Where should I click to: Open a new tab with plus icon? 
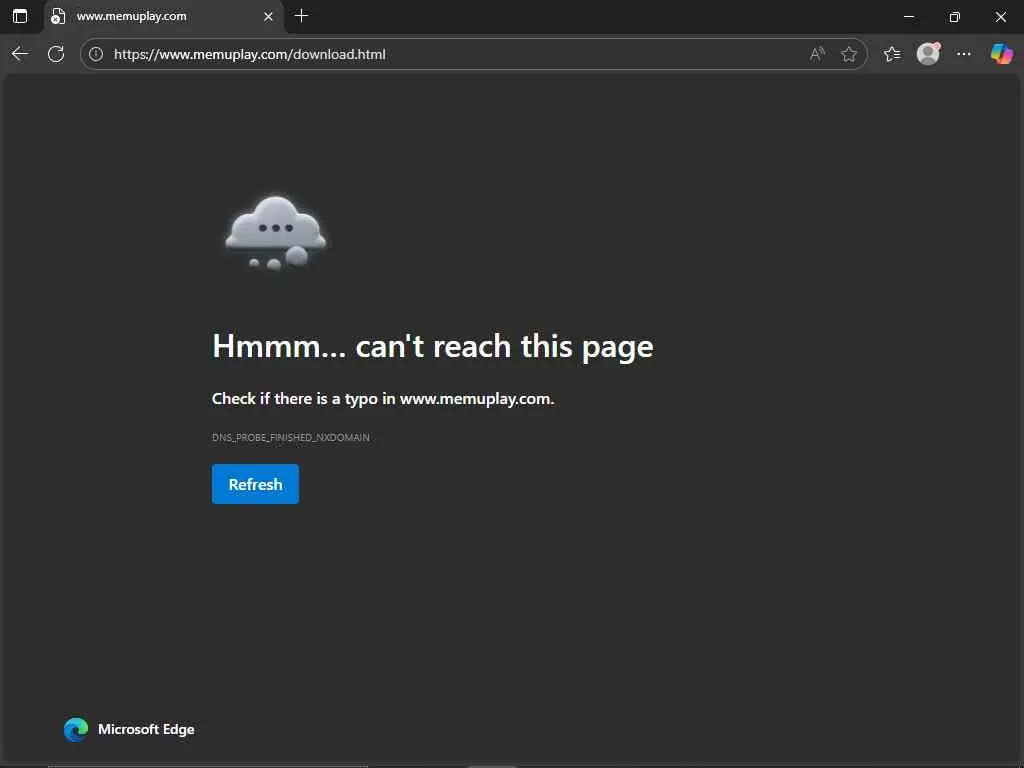click(x=301, y=16)
